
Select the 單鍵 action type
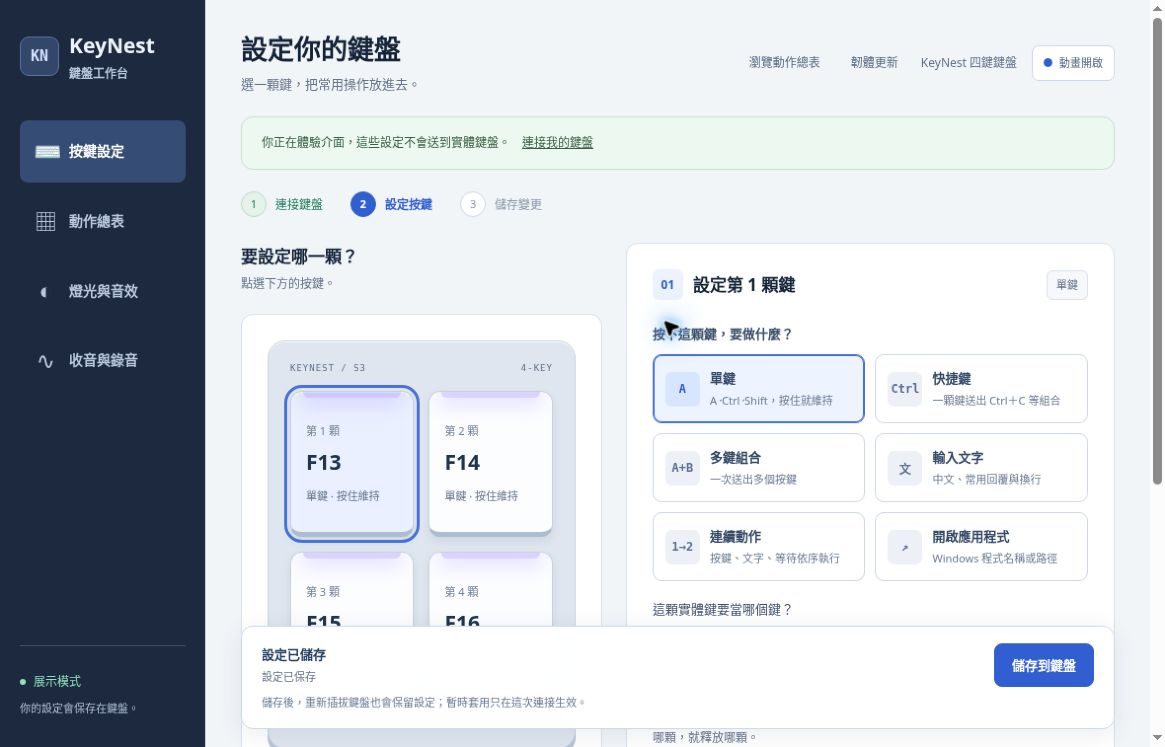click(x=759, y=389)
